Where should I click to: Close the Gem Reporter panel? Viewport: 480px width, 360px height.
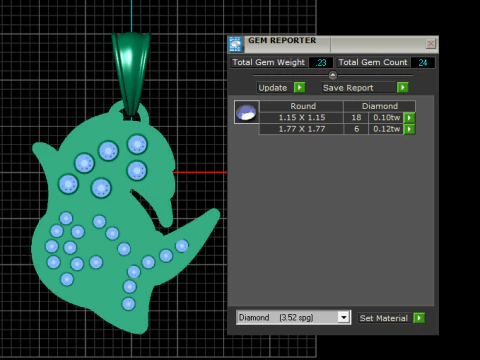[431, 43]
